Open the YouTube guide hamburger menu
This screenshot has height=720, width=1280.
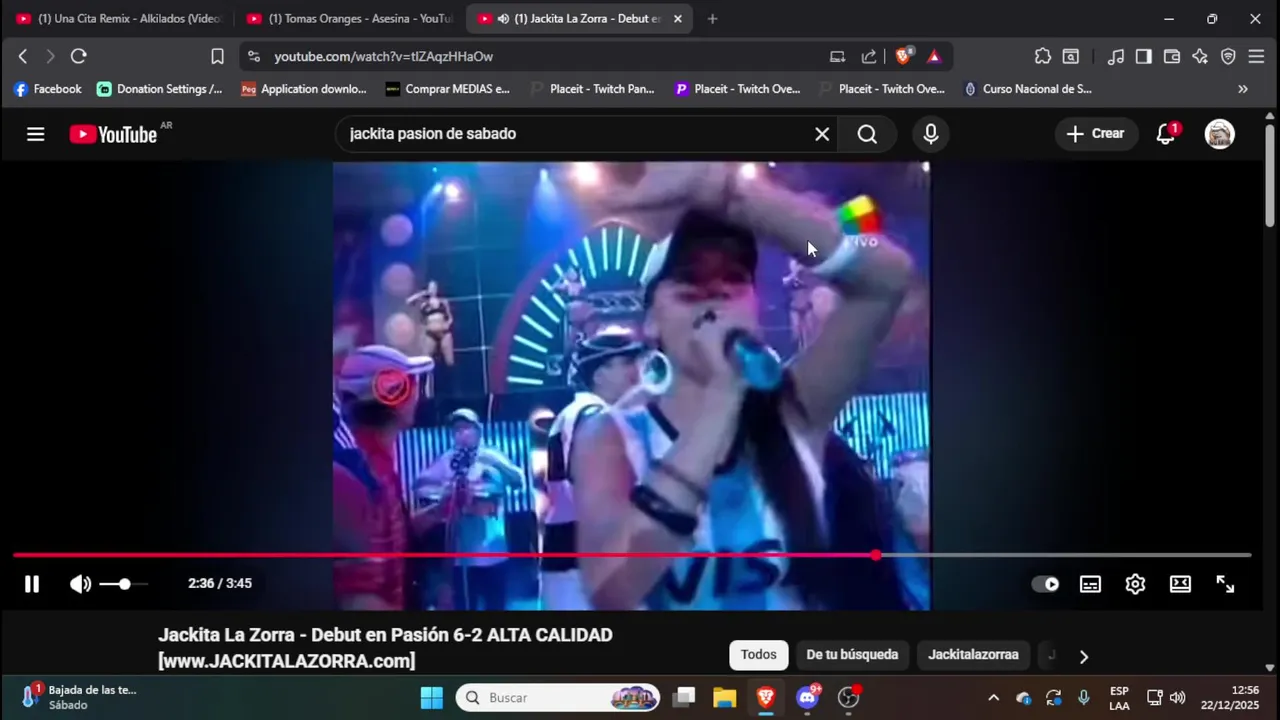(36, 134)
